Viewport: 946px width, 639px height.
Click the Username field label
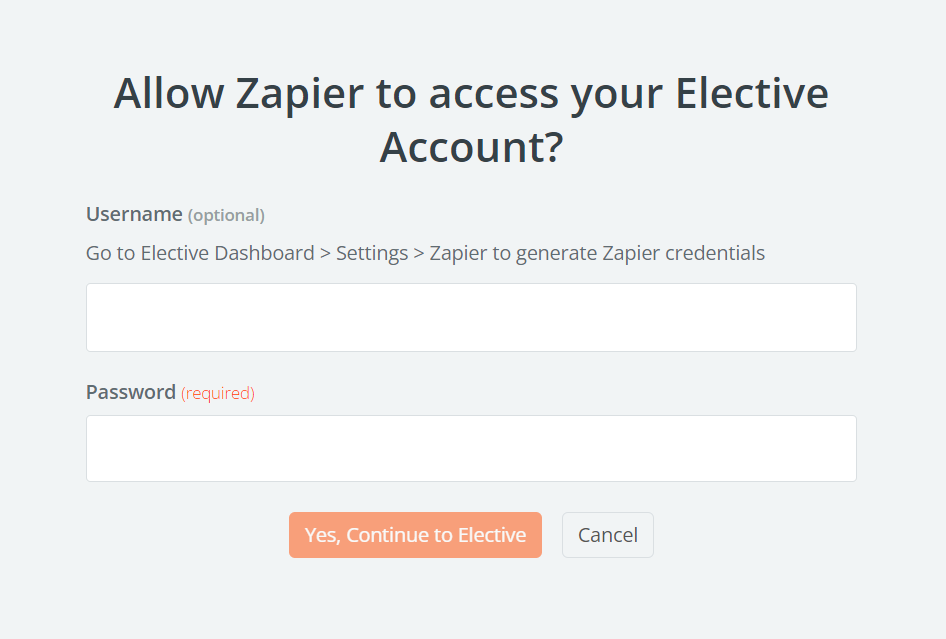pos(134,214)
